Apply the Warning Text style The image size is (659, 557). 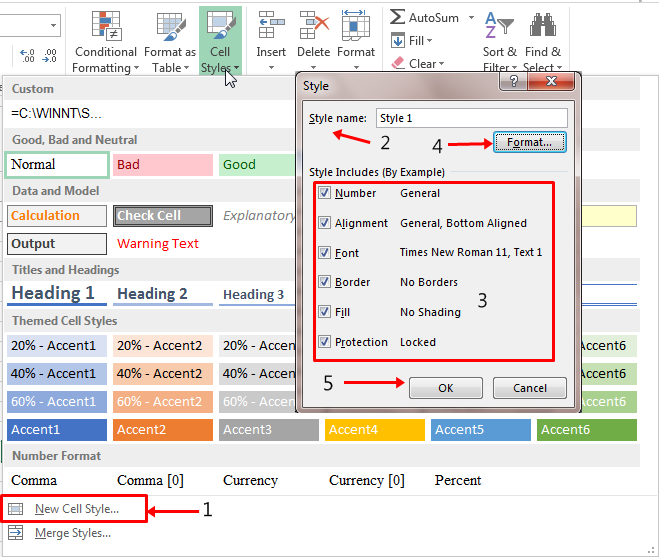pos(158,244)
